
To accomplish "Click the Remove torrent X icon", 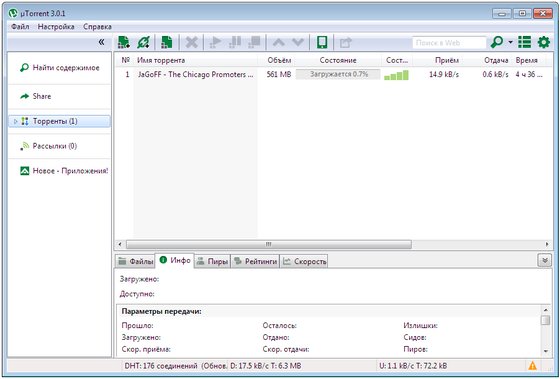I will [191, 43].
